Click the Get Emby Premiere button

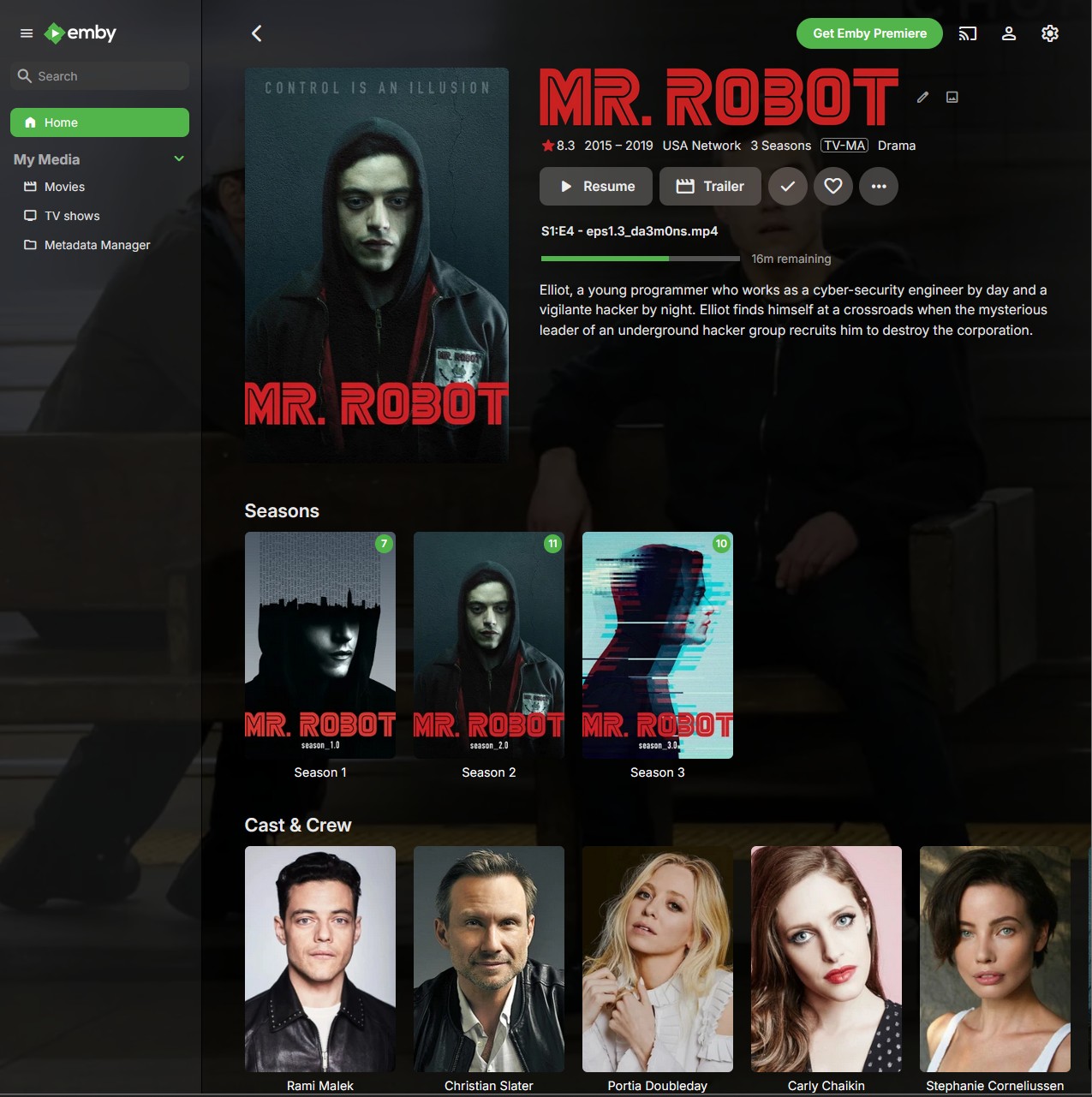tap(869, 33)
